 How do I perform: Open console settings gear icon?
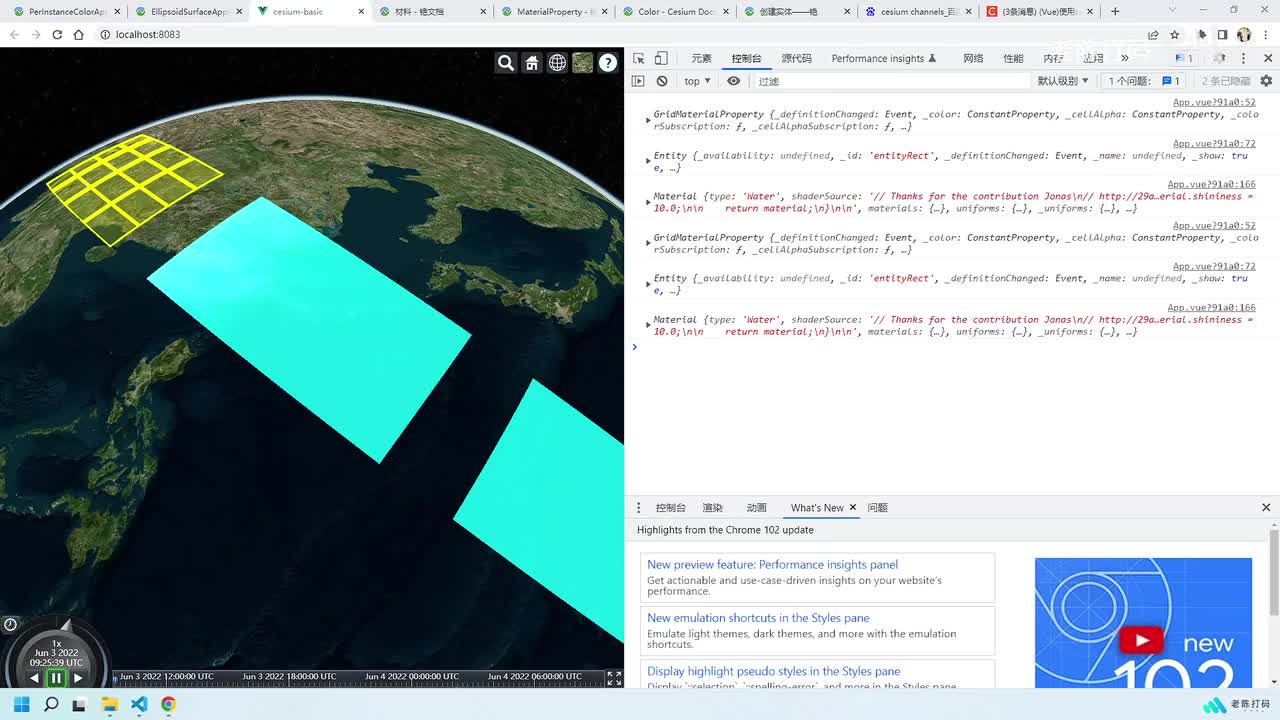[x=1266, y=81]
